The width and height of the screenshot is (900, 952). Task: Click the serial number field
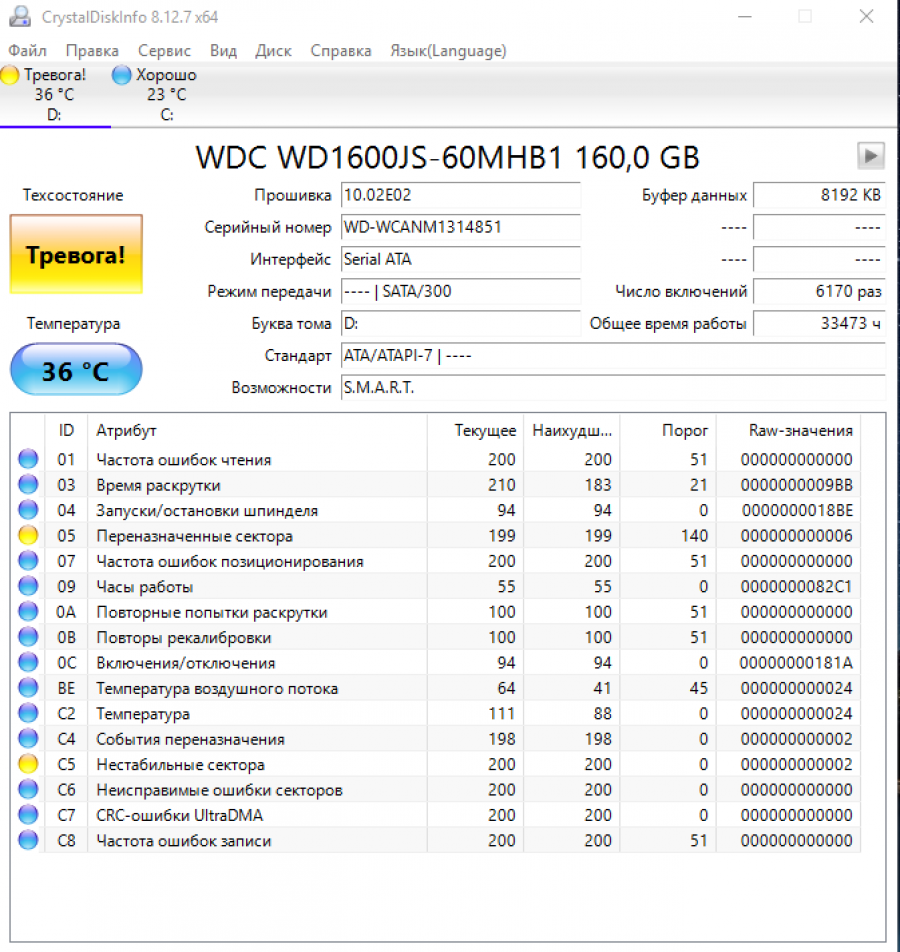pos(460,227)
